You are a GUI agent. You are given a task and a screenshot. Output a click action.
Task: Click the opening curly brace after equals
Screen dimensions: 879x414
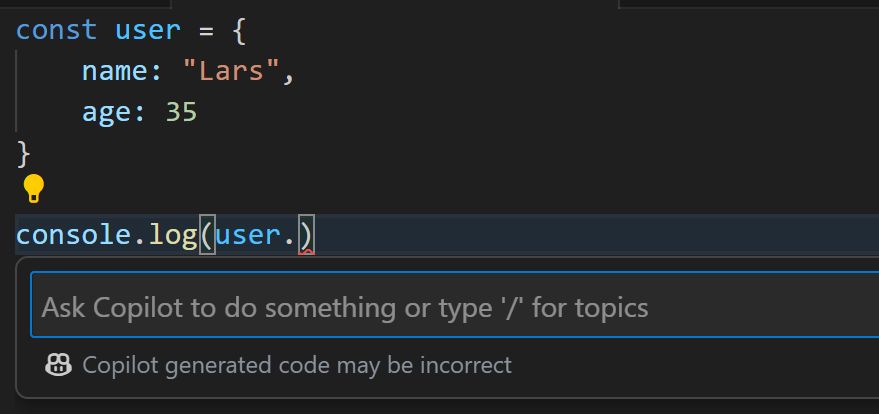click(239, 30)
